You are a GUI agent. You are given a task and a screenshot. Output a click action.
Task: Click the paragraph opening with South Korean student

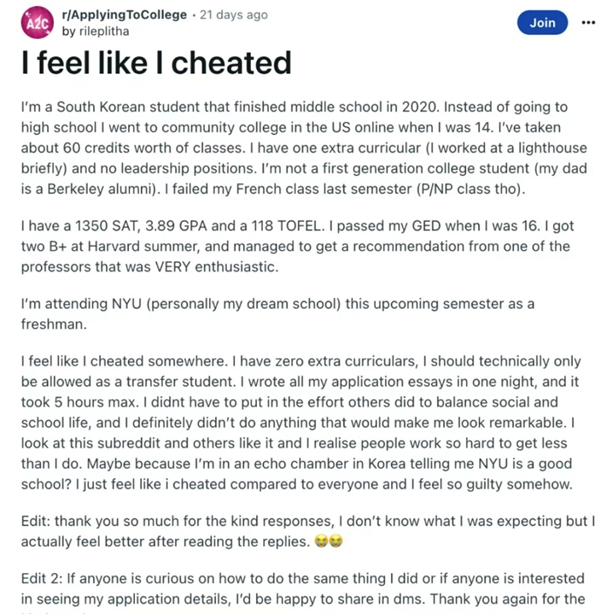[304, 148]
